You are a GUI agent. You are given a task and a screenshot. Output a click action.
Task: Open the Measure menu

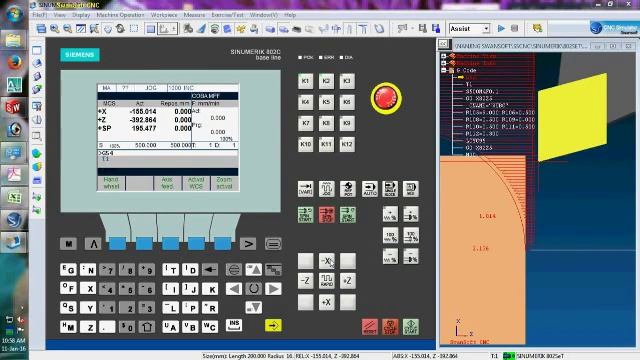tap(194, 15)
